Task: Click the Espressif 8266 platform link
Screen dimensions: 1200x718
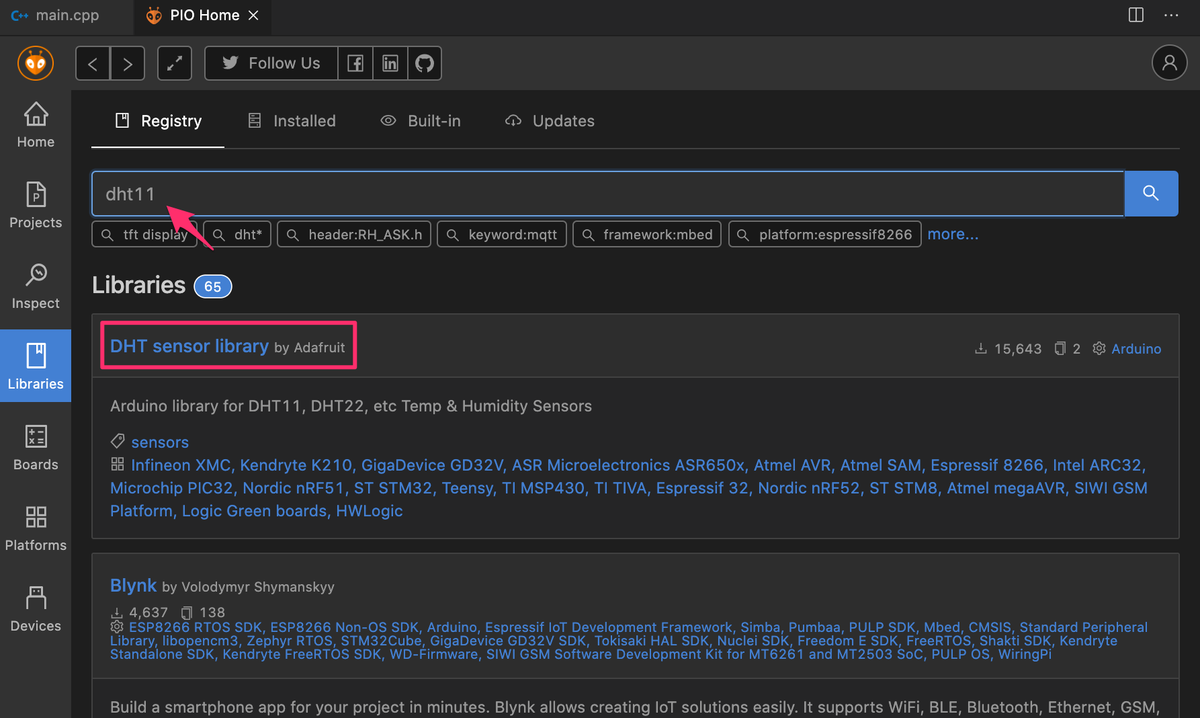Action: [989, 465]
